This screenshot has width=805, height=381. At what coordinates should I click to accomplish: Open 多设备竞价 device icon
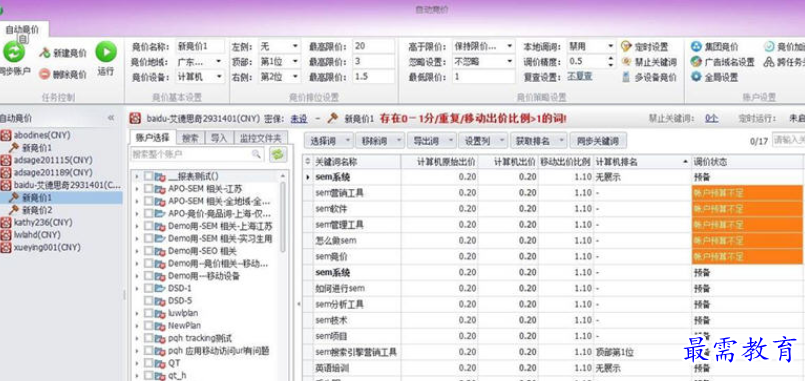(x=626, y=77)
